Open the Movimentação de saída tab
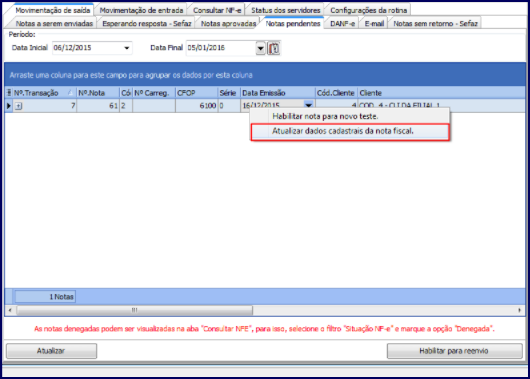530x379 pixels. (x=53, y=10)
